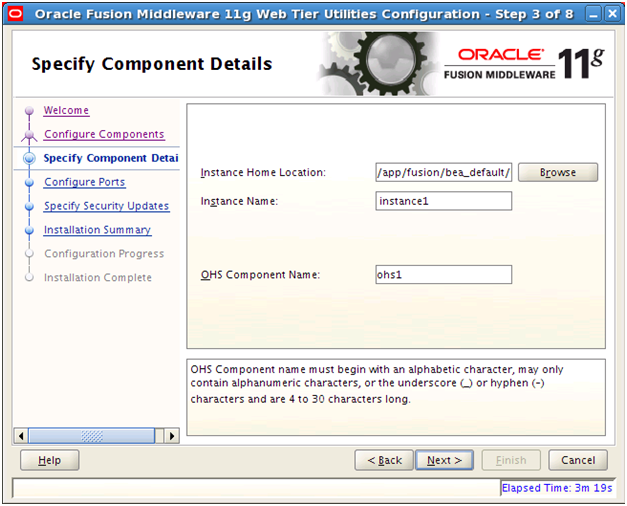Jump to Configure Ports step
The height and width of the screenshot is (506, 627).
point(84,182)
